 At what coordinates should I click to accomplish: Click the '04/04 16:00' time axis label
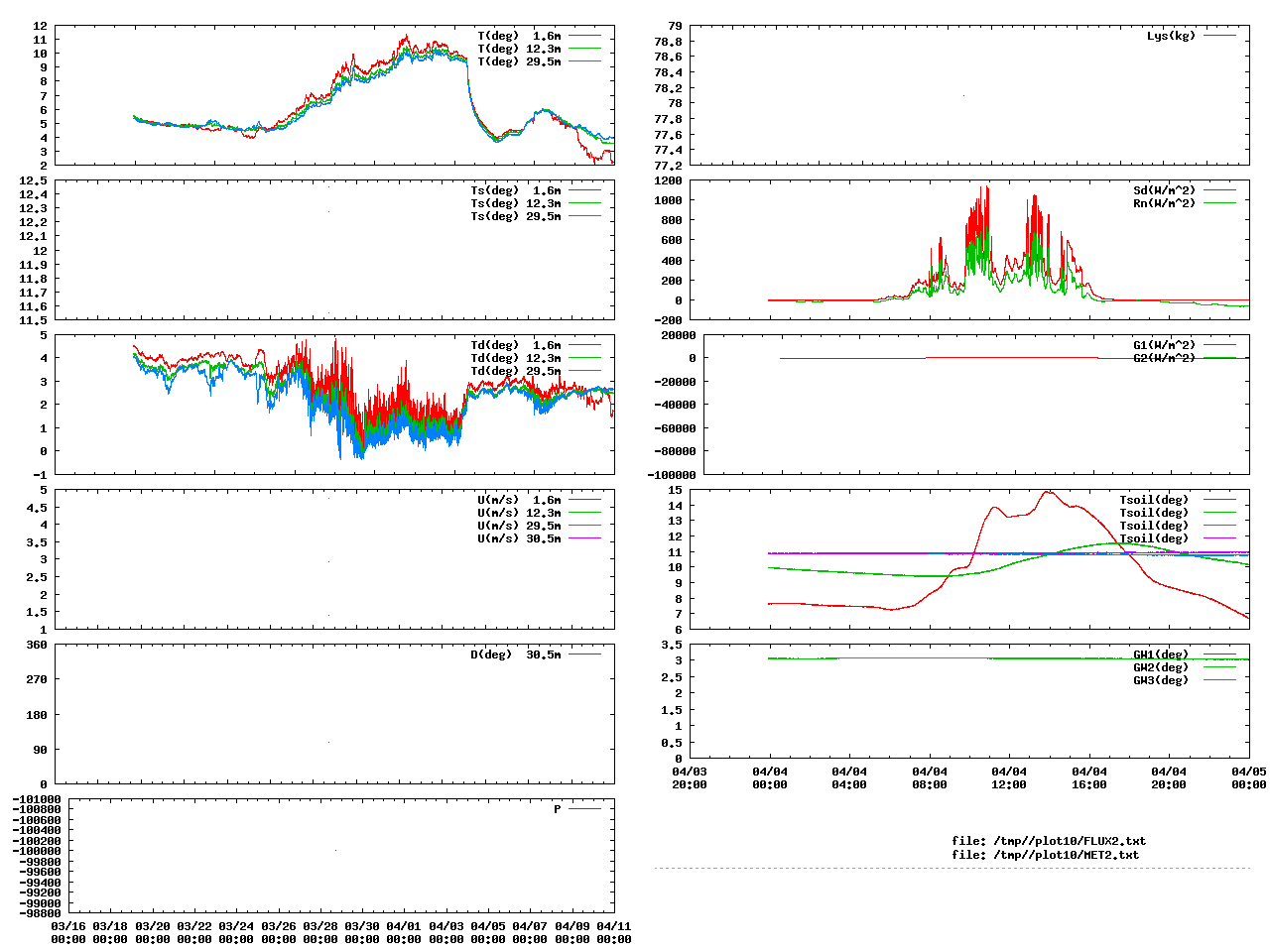click(1089, 778)
